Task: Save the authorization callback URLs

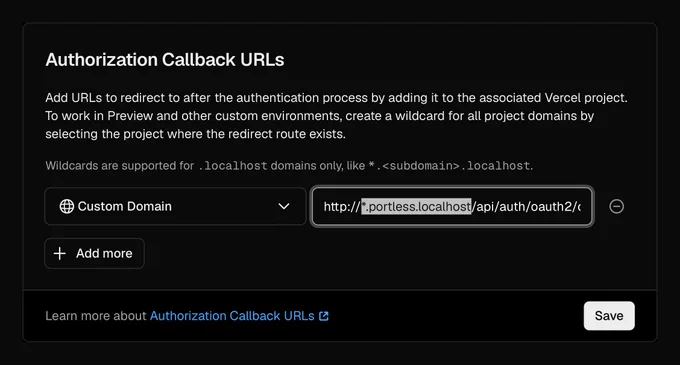Action: pos(609,316)
